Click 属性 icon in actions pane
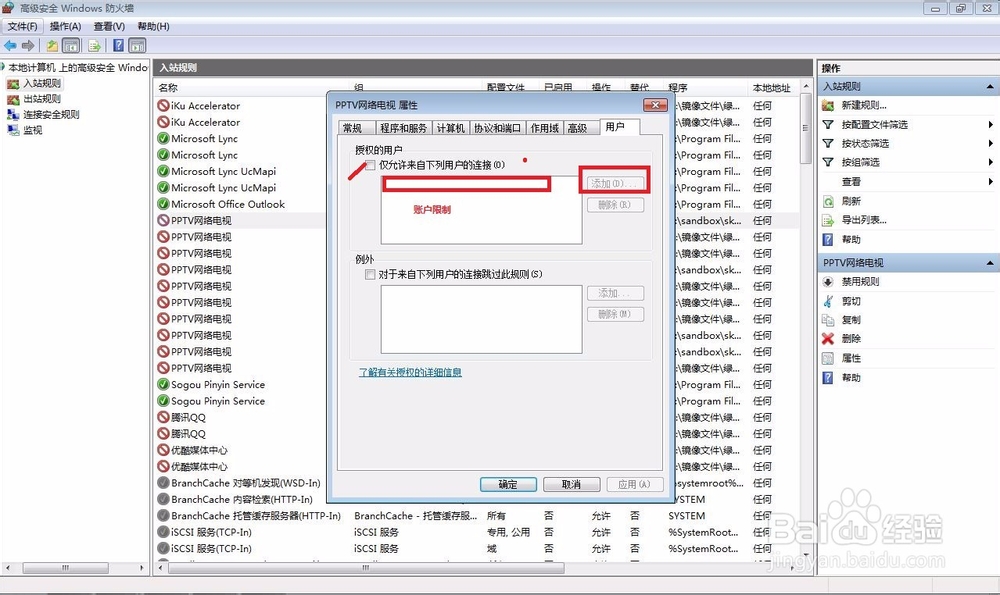The height and width of the screenshot is (595, 1000). pyautogui.click(x=828, y=358)
